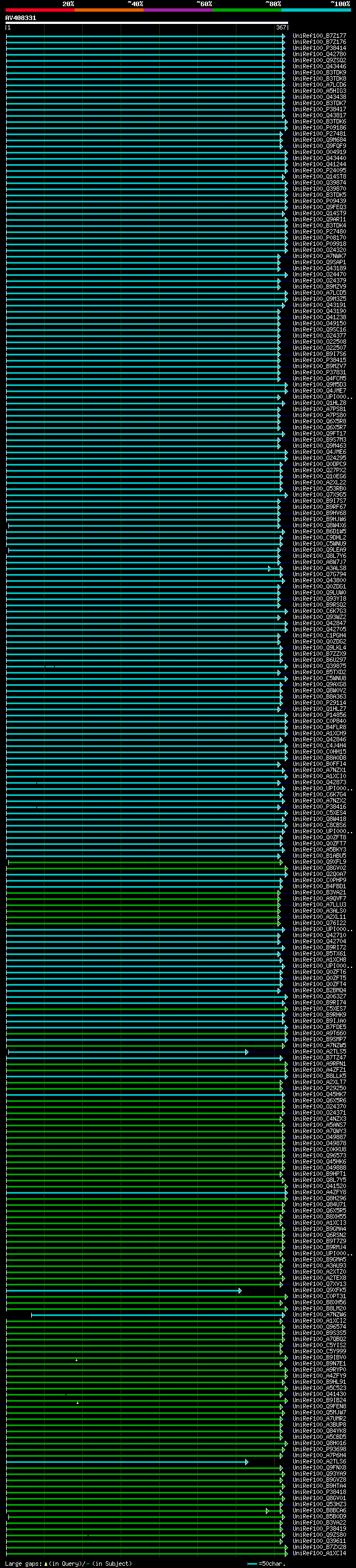
Task: Open UniRef100_Q9ARI1 label
Action: [319, 220]
